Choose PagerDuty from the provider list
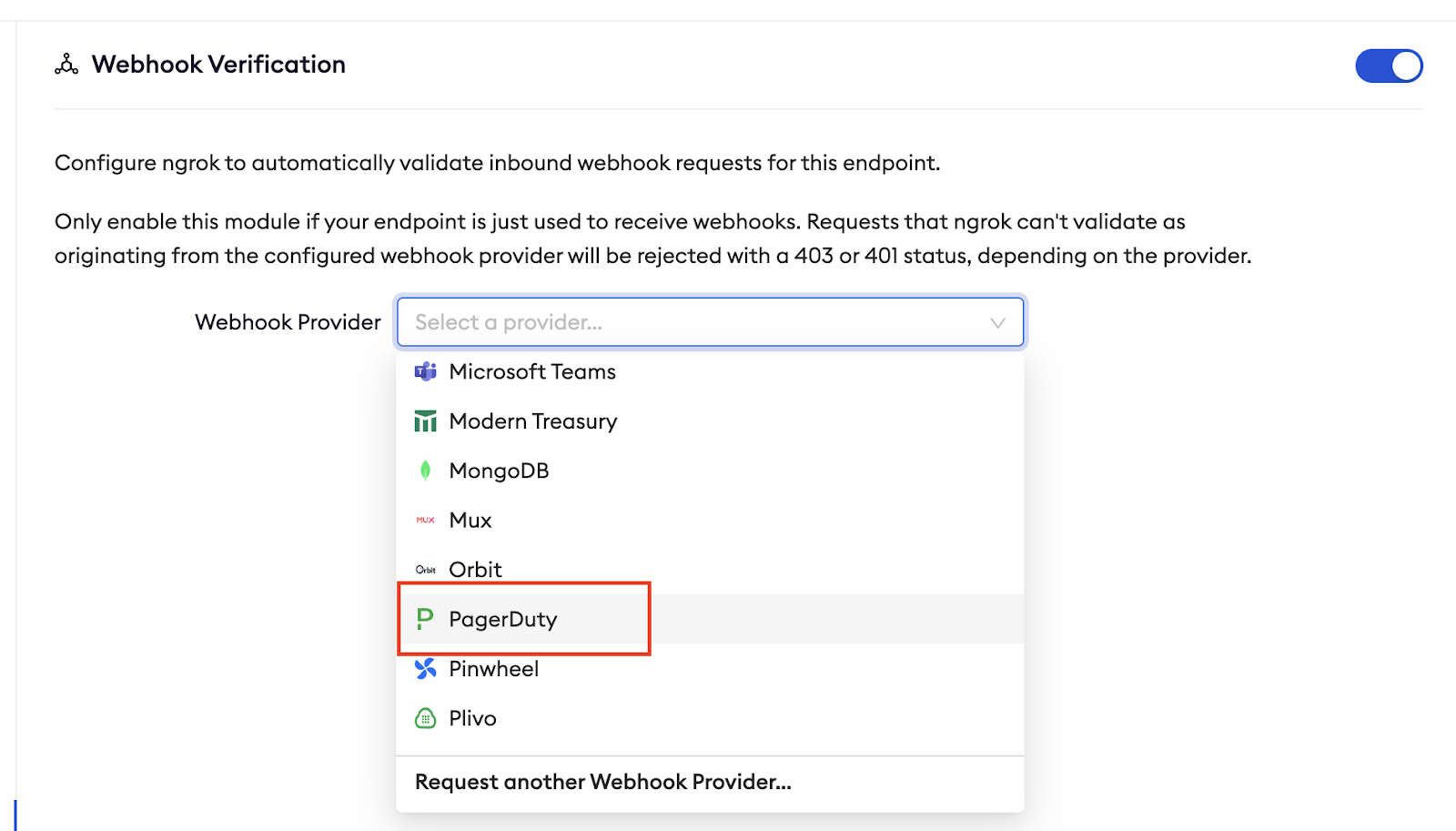This screenshot has height=831, width=1456. point(503,620)
